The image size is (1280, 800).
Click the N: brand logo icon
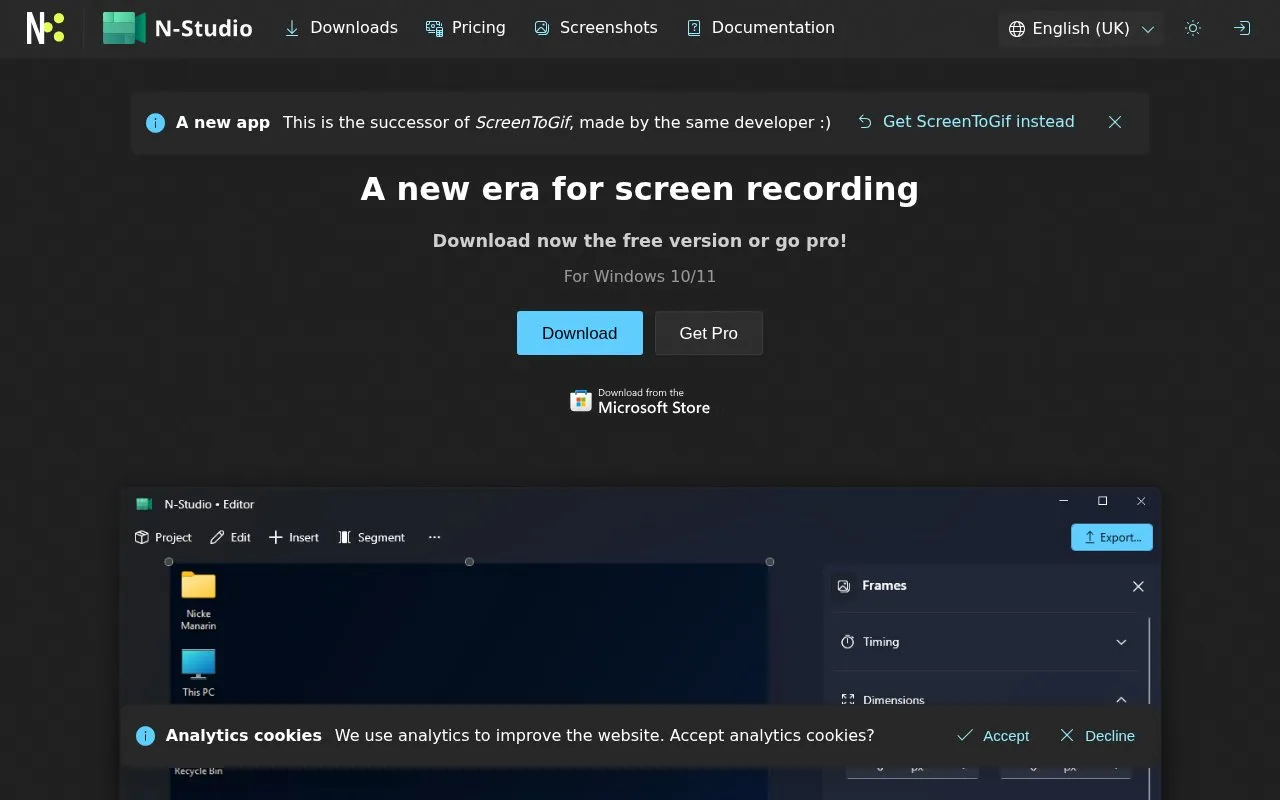45,28
